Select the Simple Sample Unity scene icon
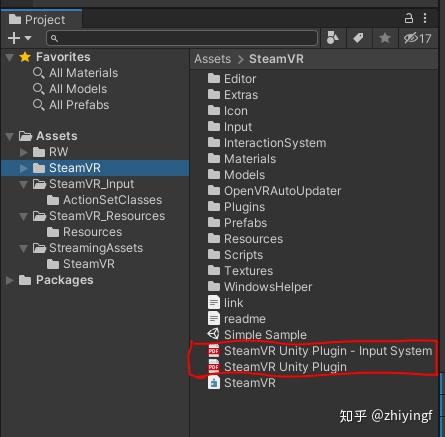The height and width of the screenshot is (437, 445). click(213, 334)
